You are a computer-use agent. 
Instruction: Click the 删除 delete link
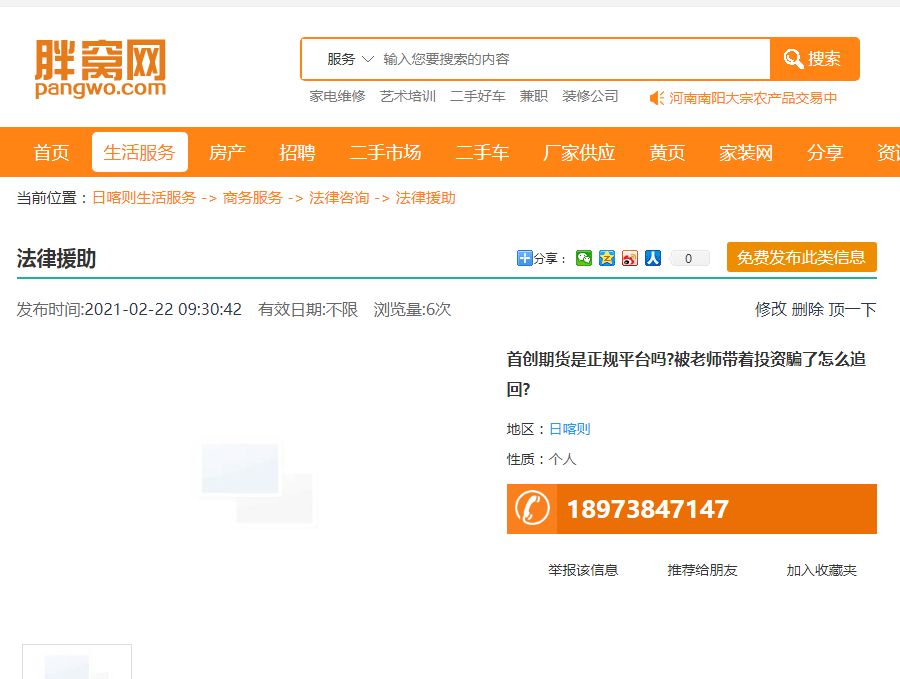[x=808, y=310]
